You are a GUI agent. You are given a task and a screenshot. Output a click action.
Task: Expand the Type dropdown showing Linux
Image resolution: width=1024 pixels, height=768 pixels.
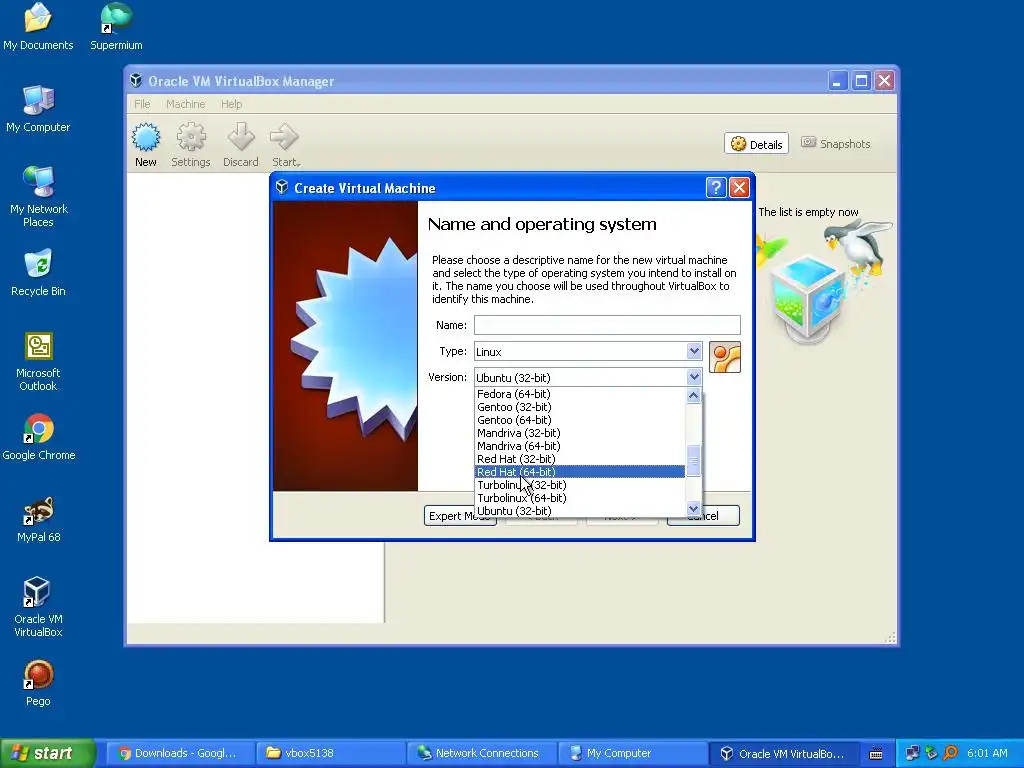click(x=694, y=351)
